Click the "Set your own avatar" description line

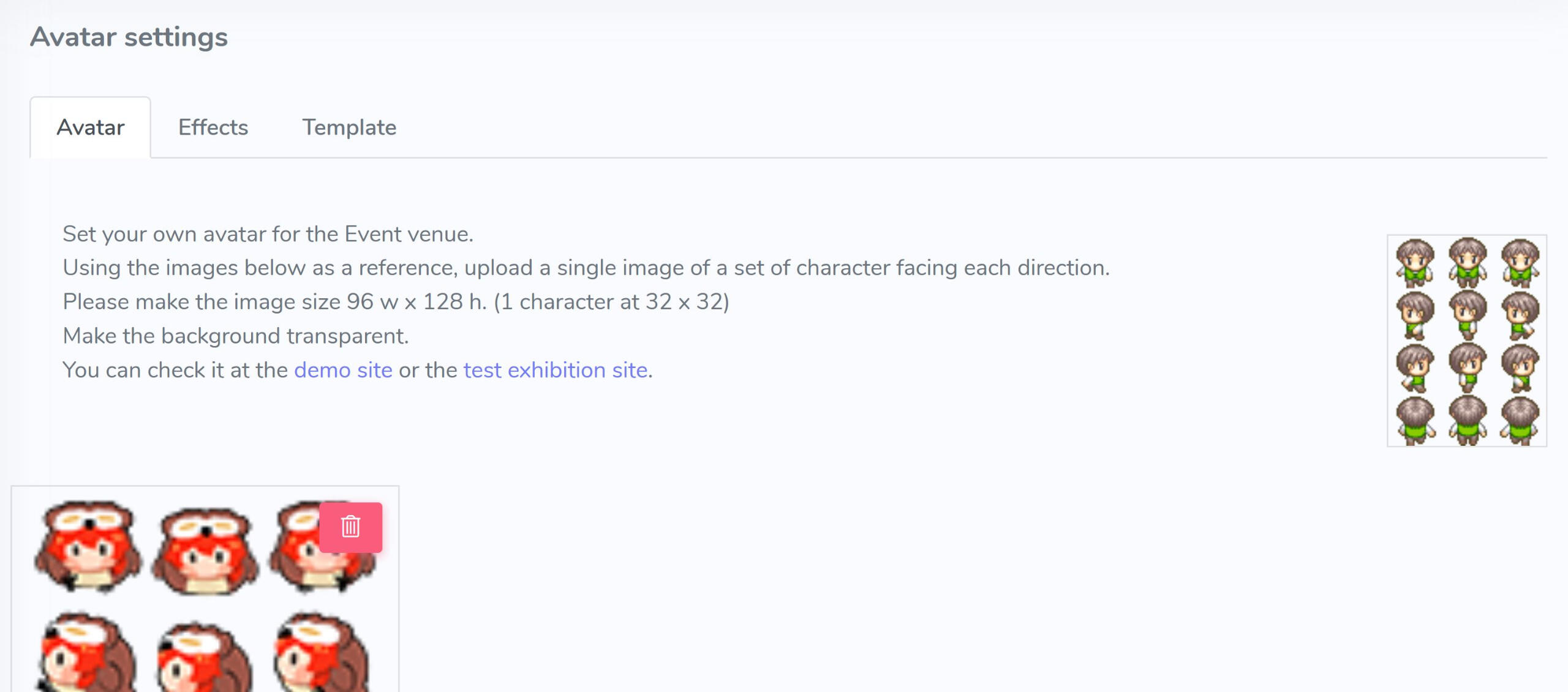(268, 234)
